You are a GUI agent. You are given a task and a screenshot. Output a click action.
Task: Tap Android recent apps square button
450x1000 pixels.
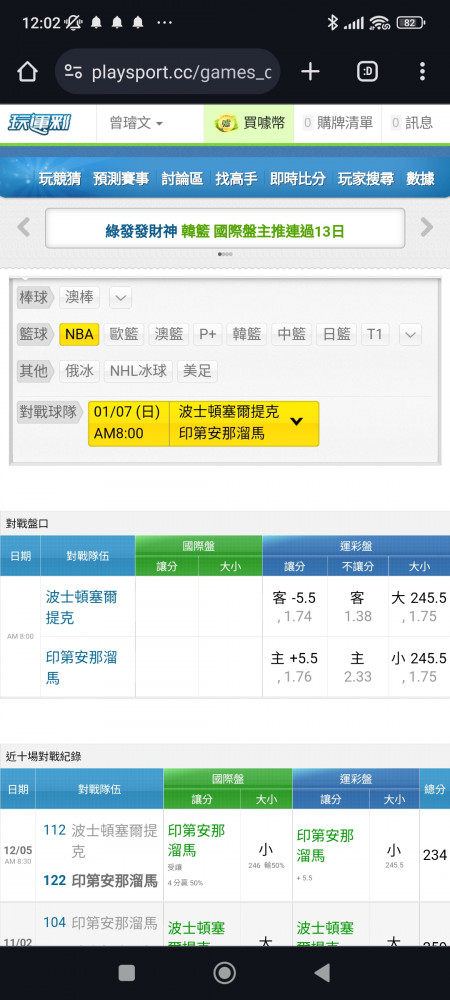tap(127, 973)
